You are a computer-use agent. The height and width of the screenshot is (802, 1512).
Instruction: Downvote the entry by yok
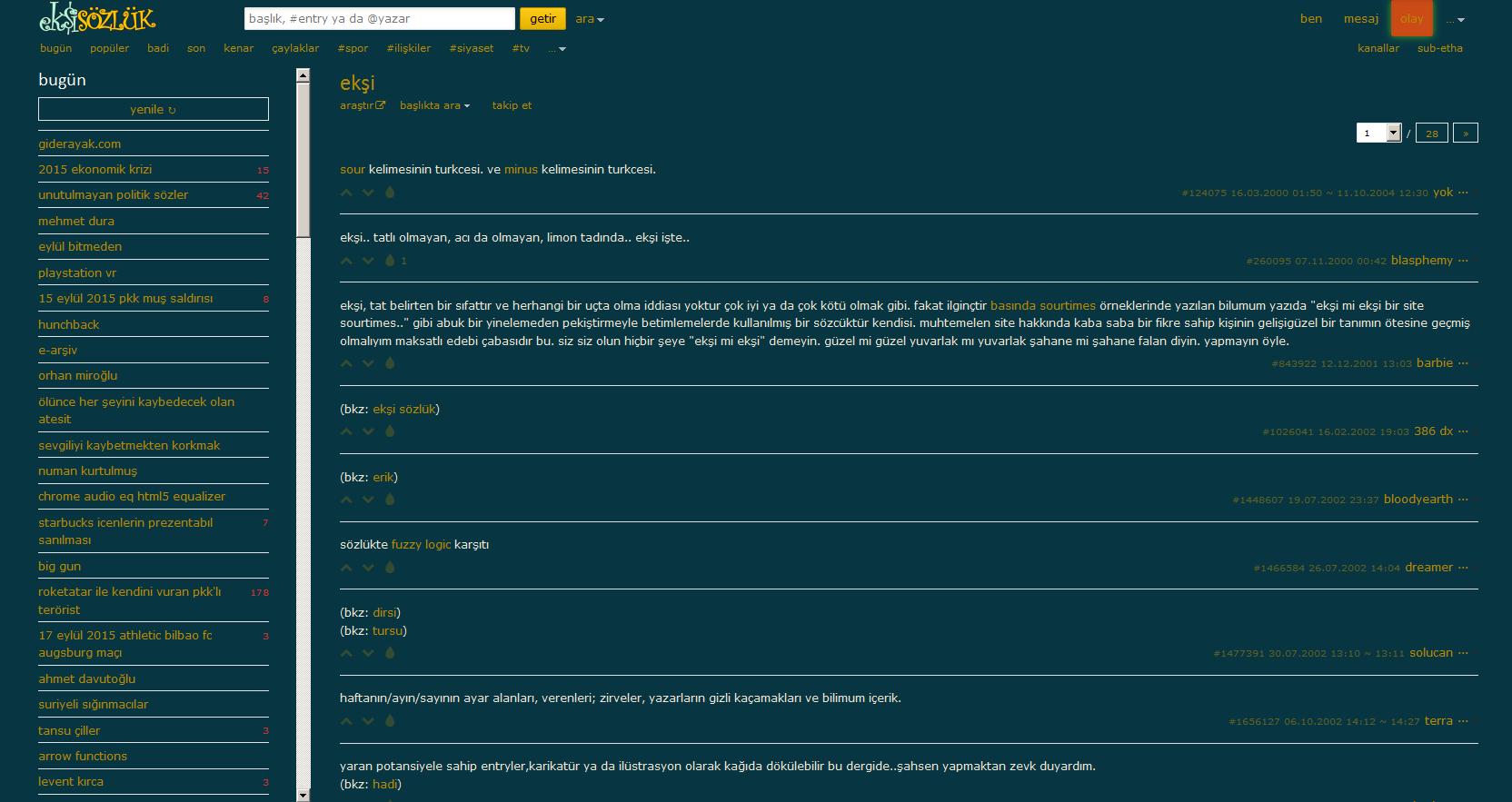[368, 193]
